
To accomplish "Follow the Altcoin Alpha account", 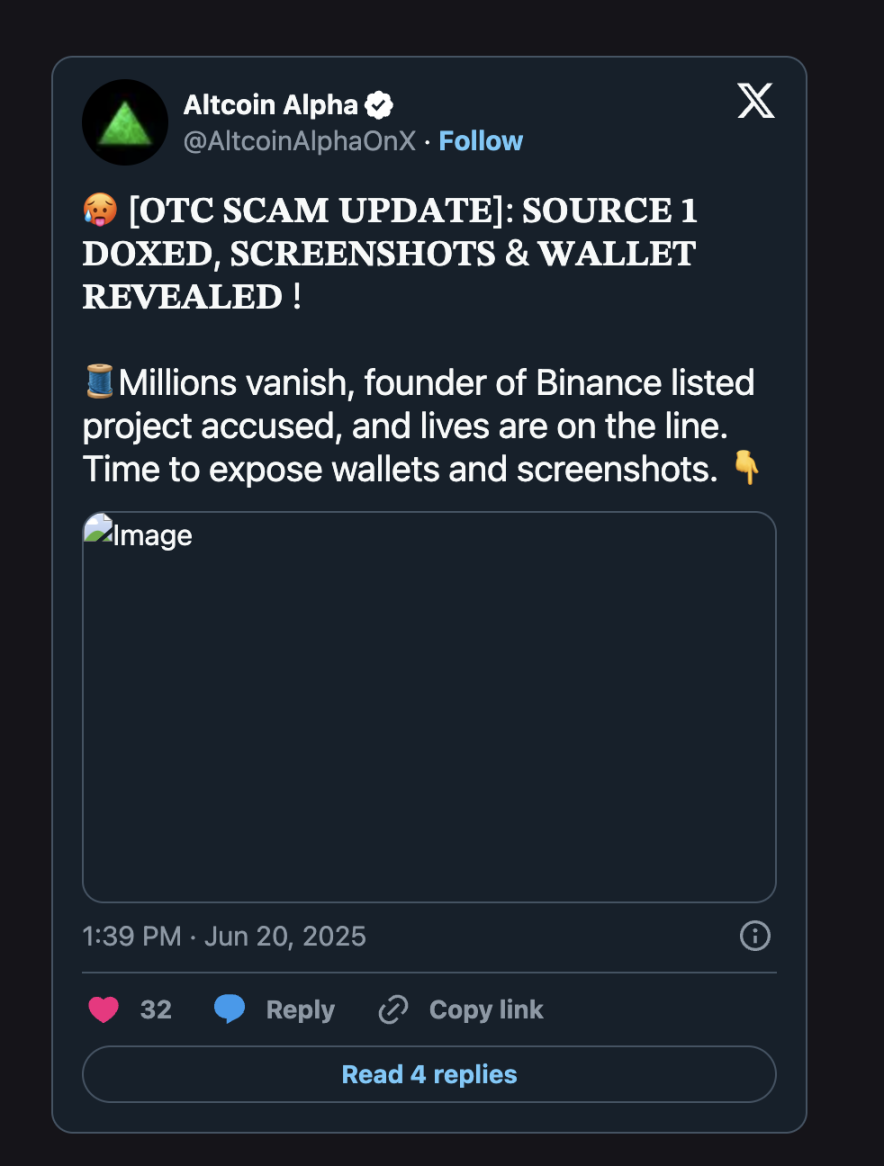I will [481, 140].
